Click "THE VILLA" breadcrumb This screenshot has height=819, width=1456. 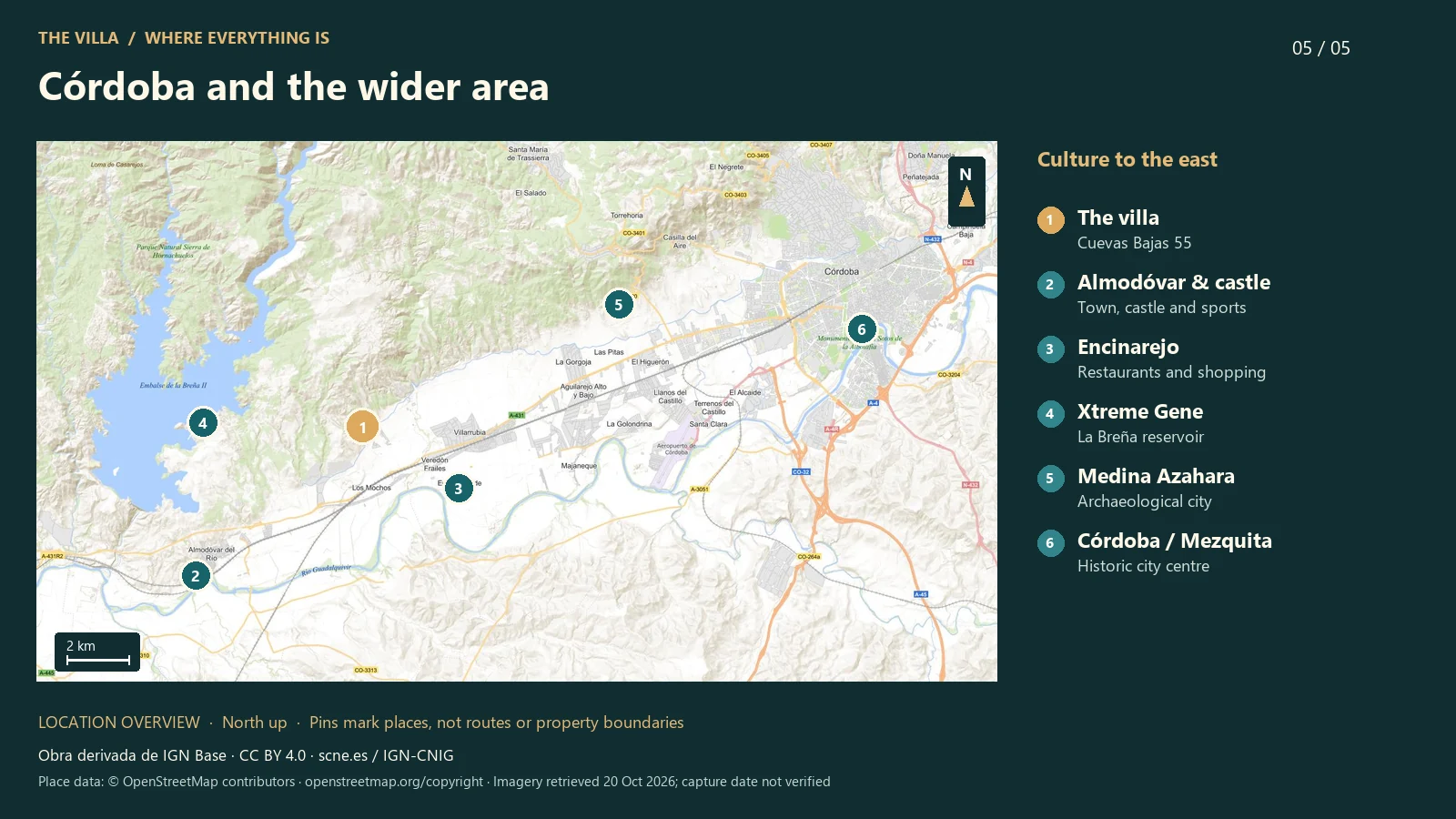tap(78, 38)
